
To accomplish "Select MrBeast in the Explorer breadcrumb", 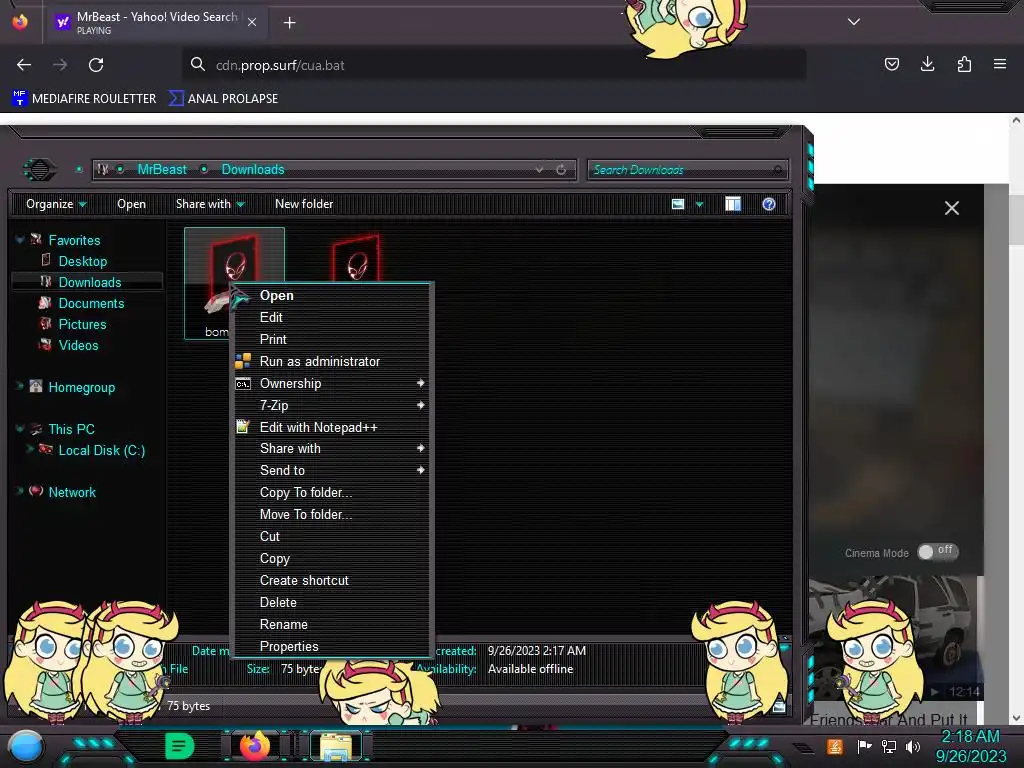I will 162,169.
